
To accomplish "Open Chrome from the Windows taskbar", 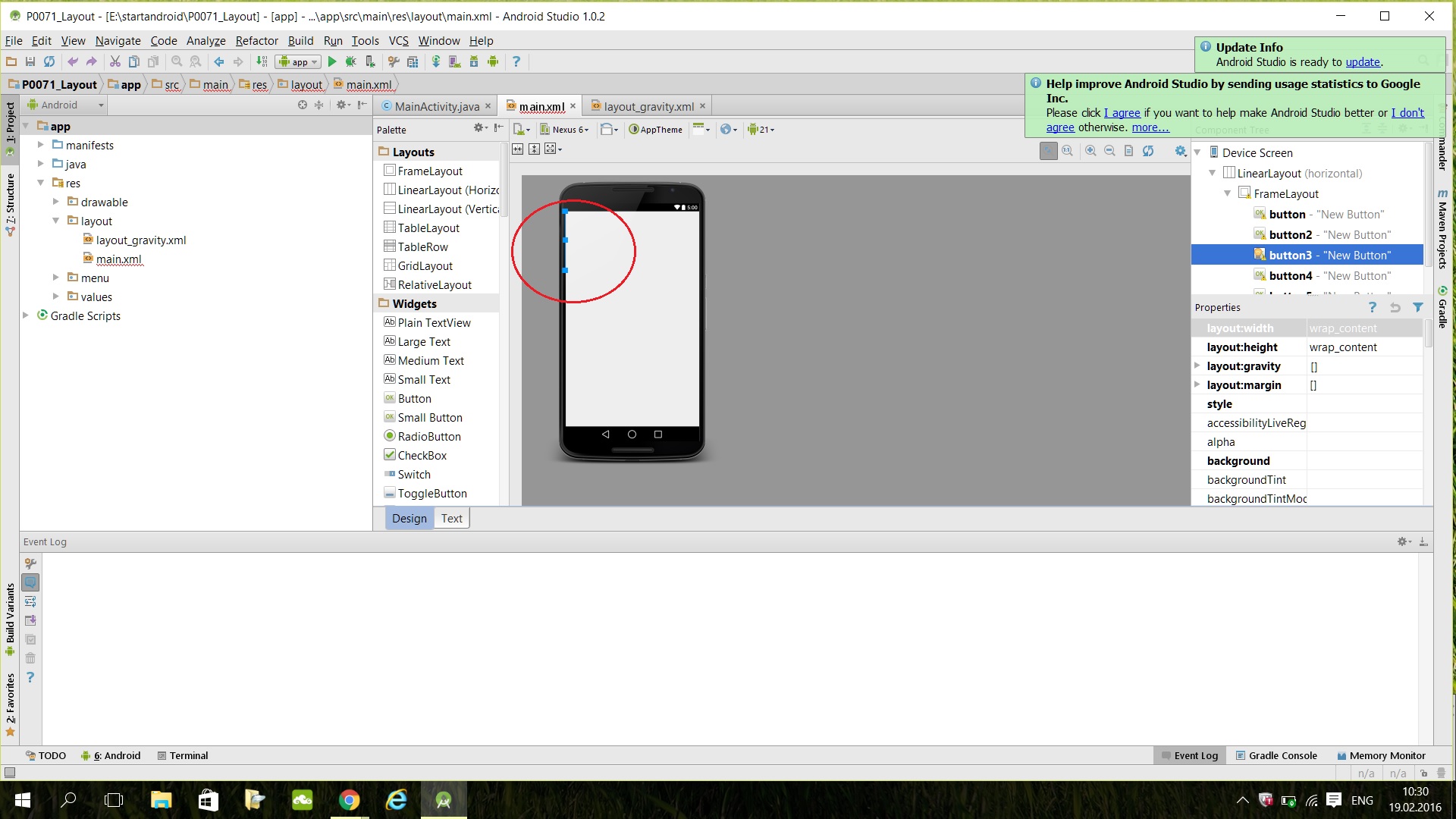I will [349, 800].
